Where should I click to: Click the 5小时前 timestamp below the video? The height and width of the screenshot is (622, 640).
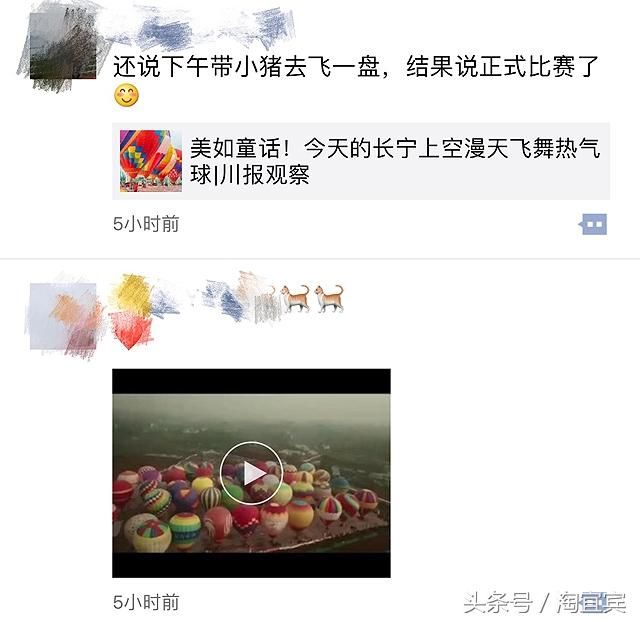point(146,602)
